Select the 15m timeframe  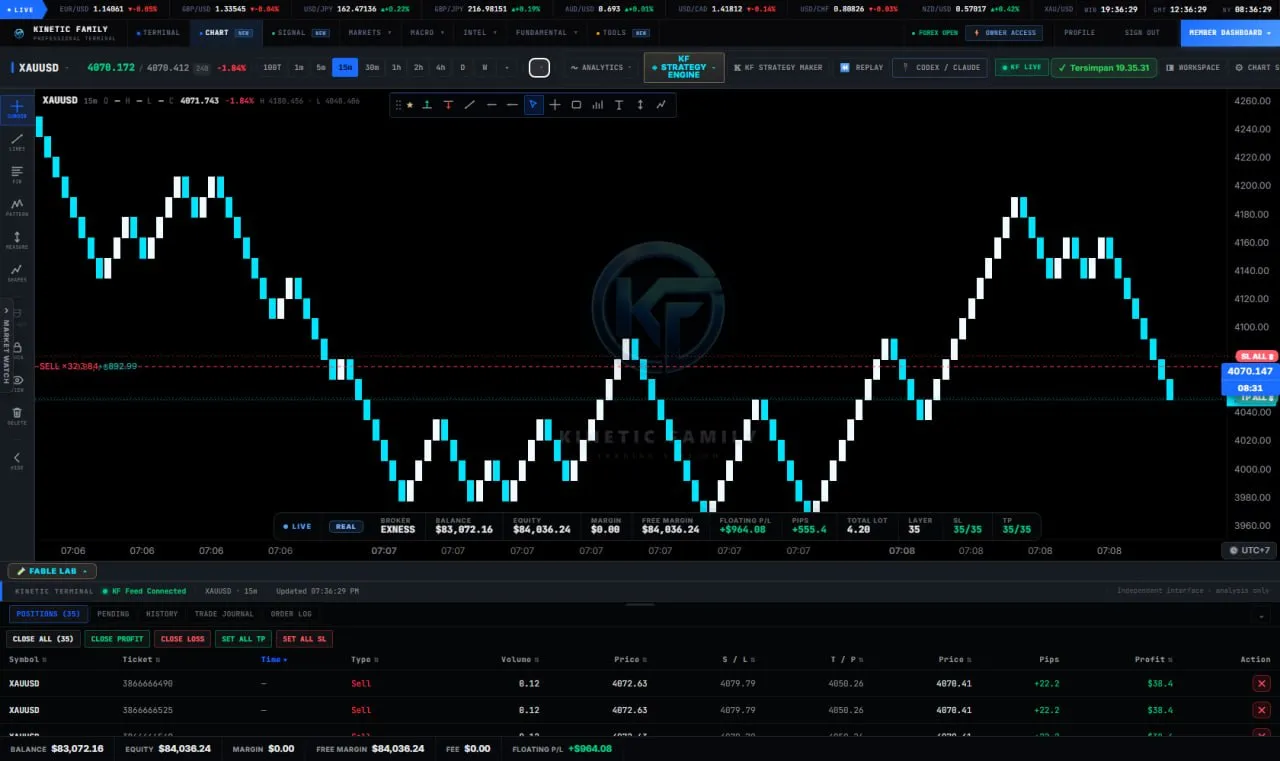[345, 68]
